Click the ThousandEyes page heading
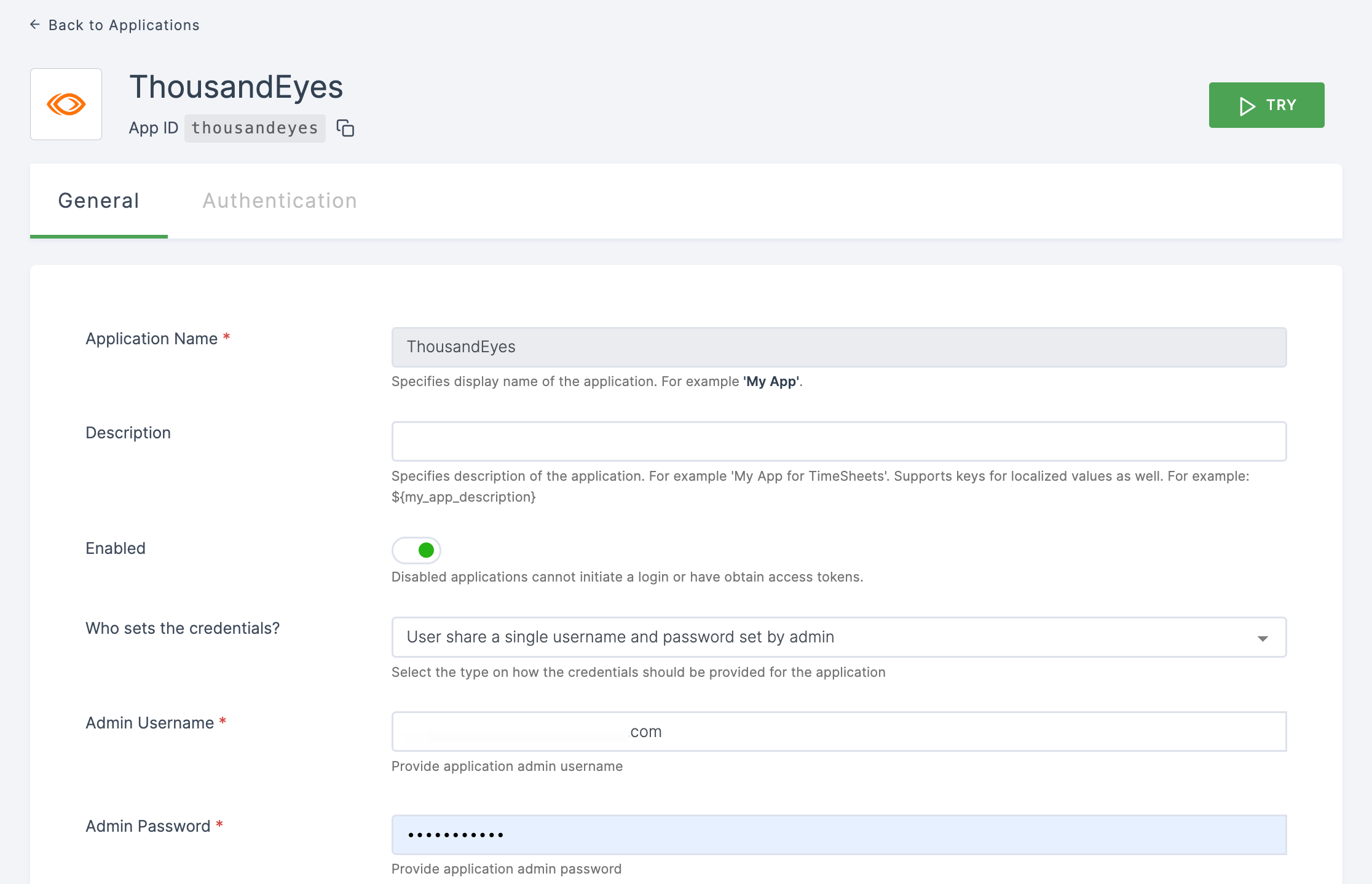 236,87
